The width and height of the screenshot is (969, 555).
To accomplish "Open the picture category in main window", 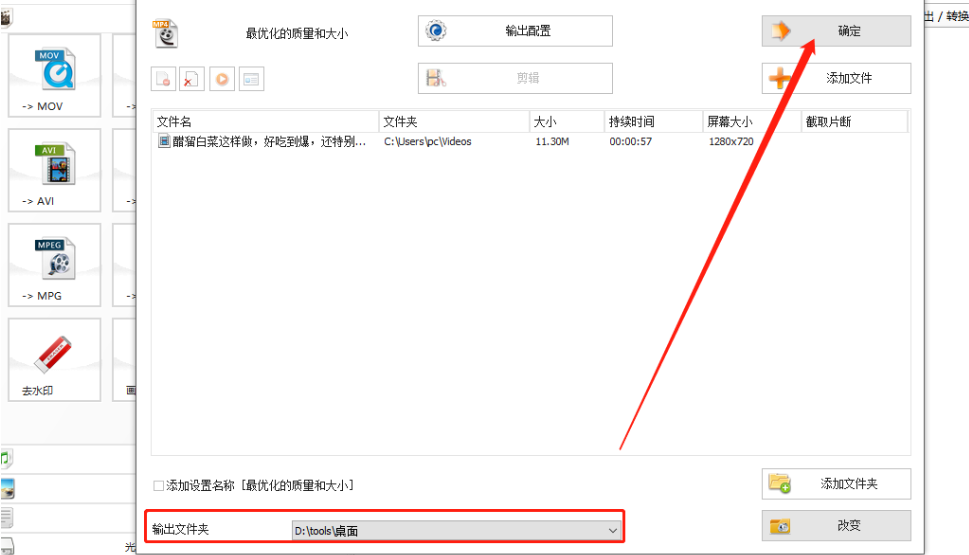I will [7, 488].
